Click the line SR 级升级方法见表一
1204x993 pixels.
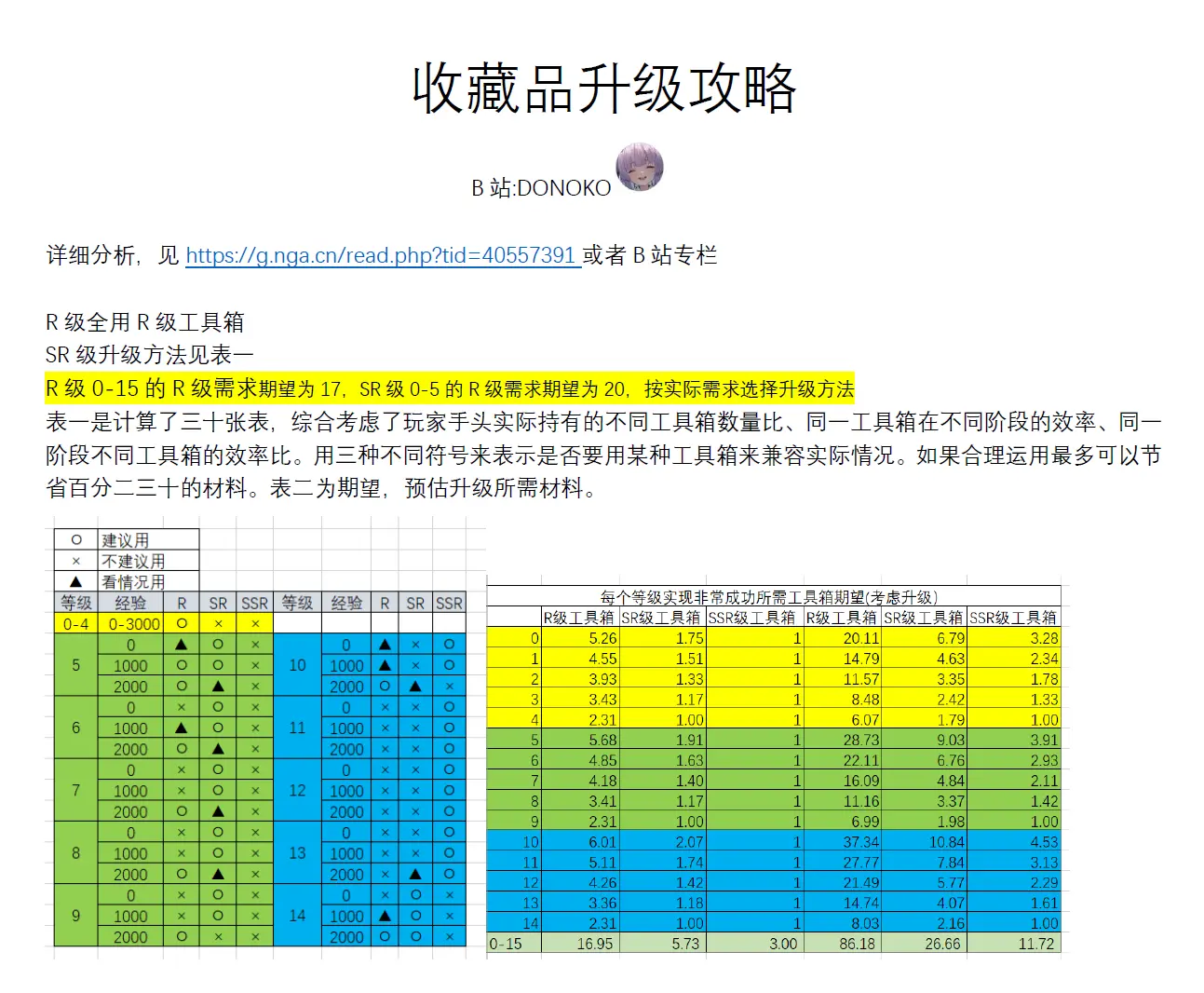coord(149,355)
